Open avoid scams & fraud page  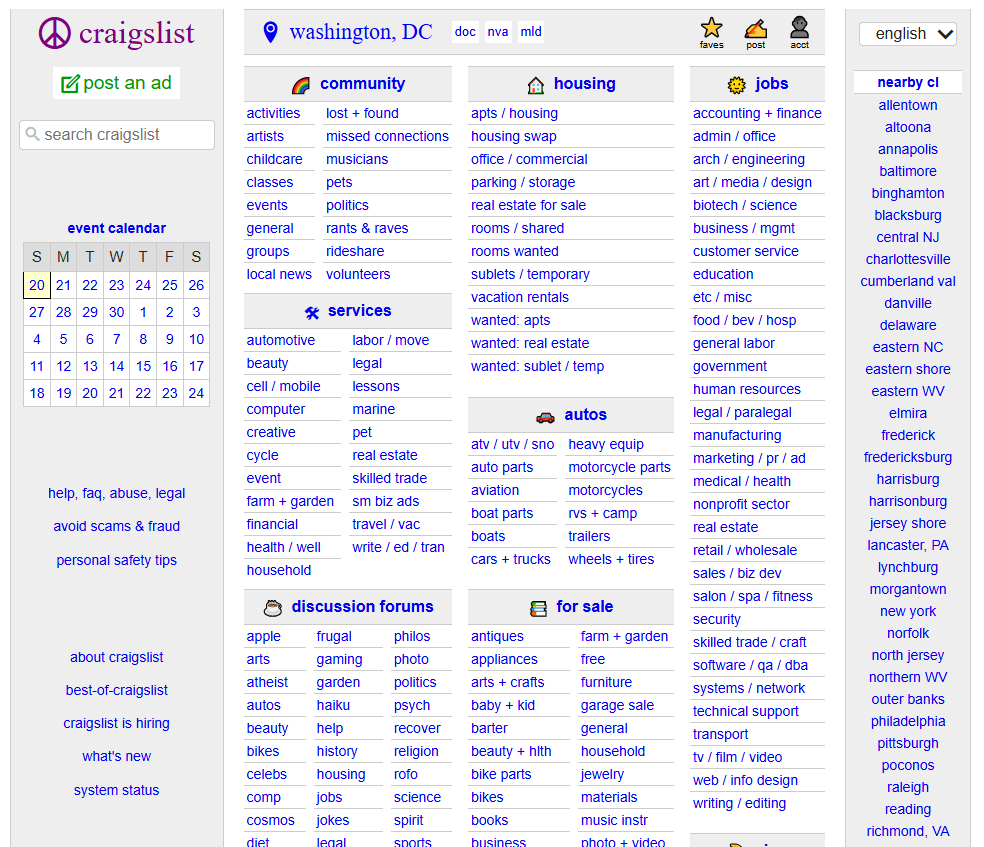click(117, 526)
